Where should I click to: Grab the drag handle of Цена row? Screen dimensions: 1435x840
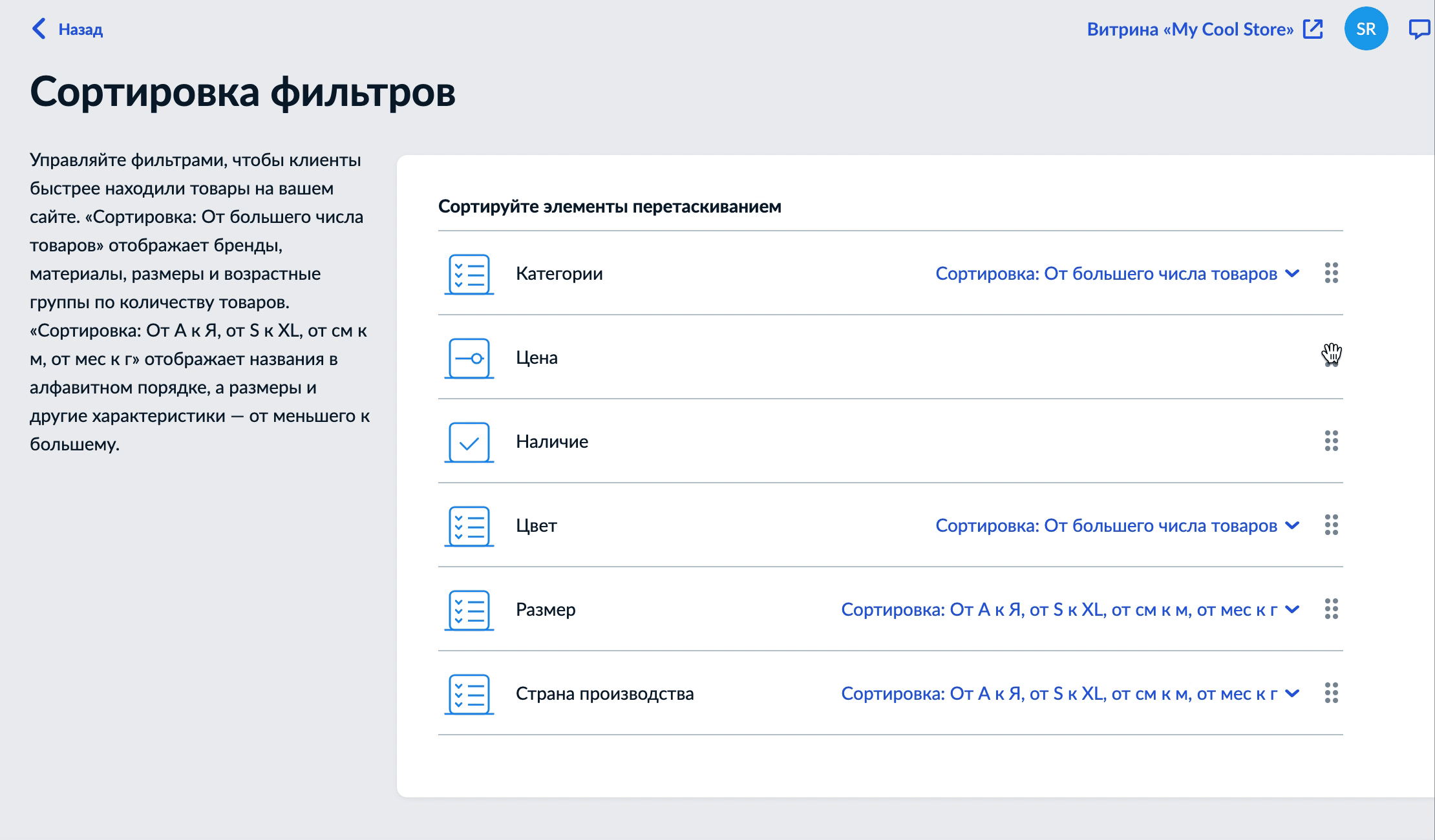coord(1332,357)
